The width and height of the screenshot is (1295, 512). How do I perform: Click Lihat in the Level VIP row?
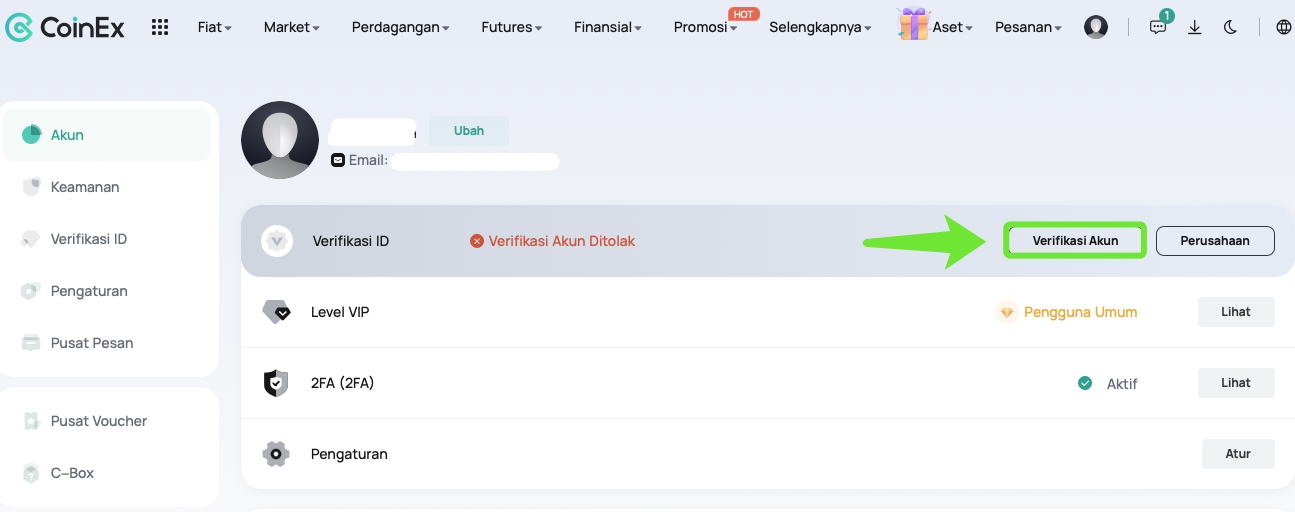point(1236,312)
